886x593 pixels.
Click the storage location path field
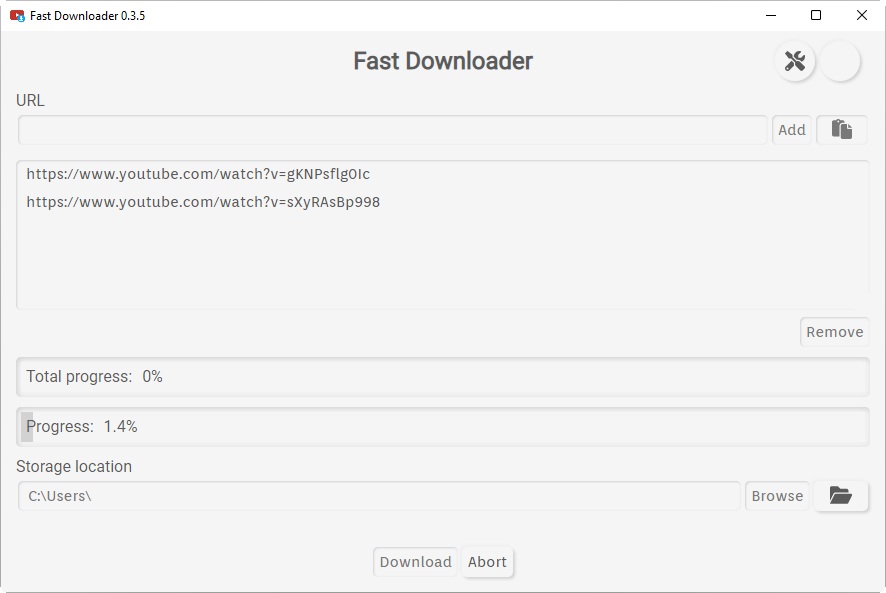(380, 496)
